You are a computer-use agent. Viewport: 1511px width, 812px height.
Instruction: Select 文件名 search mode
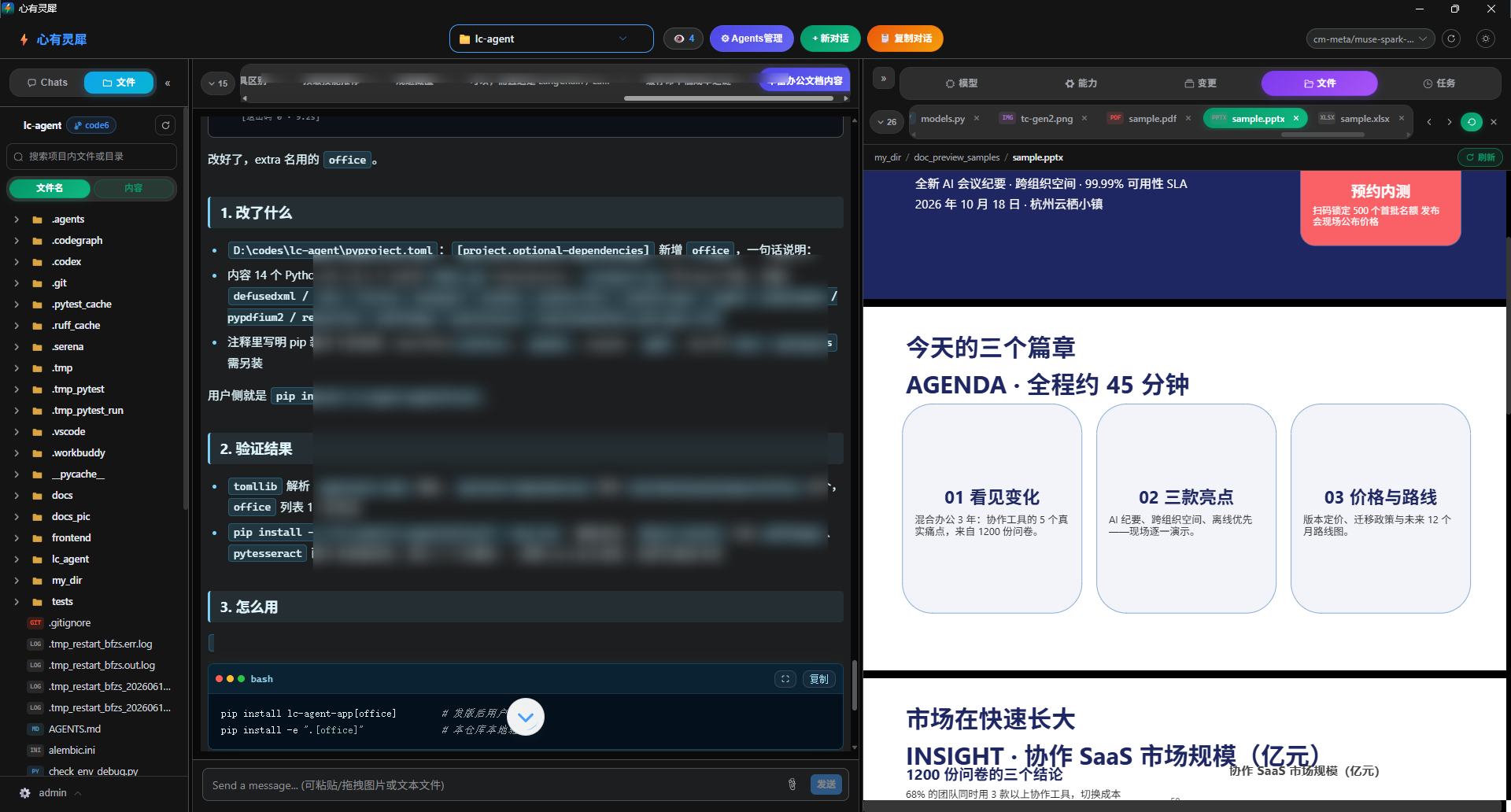(50, 188)
